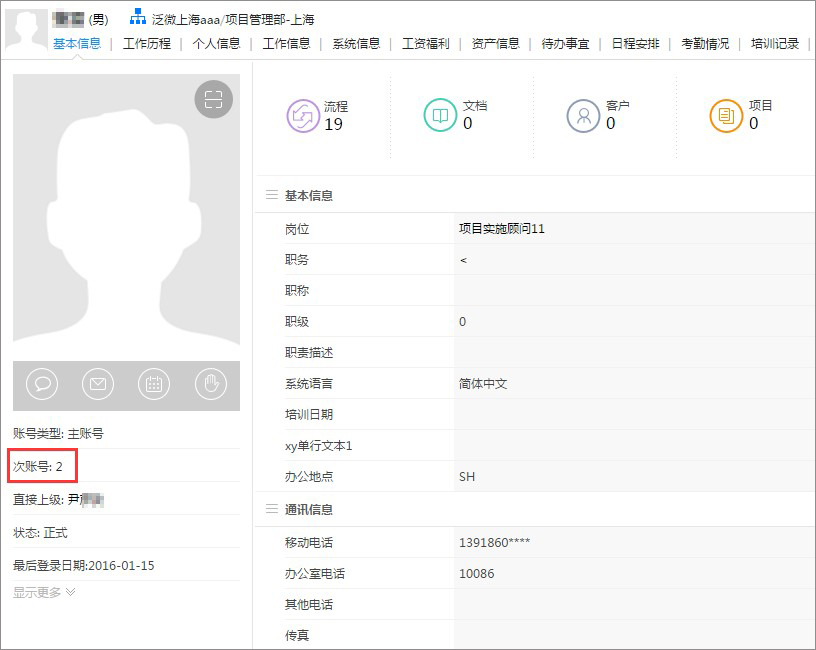Viewport: 816px width, 650px height.
Task: Switch to the 工作历程 tab
Action: [x=147, y=43]
